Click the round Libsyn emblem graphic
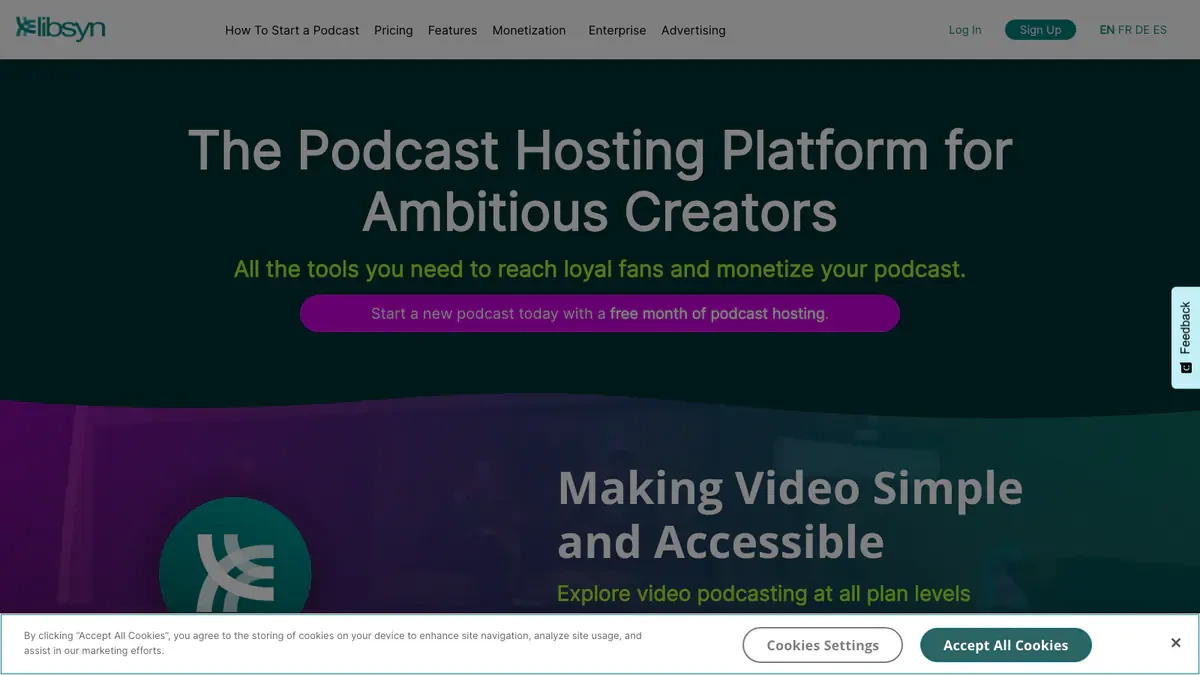Viewport: 1200px width, 675px height. [235, 556]
